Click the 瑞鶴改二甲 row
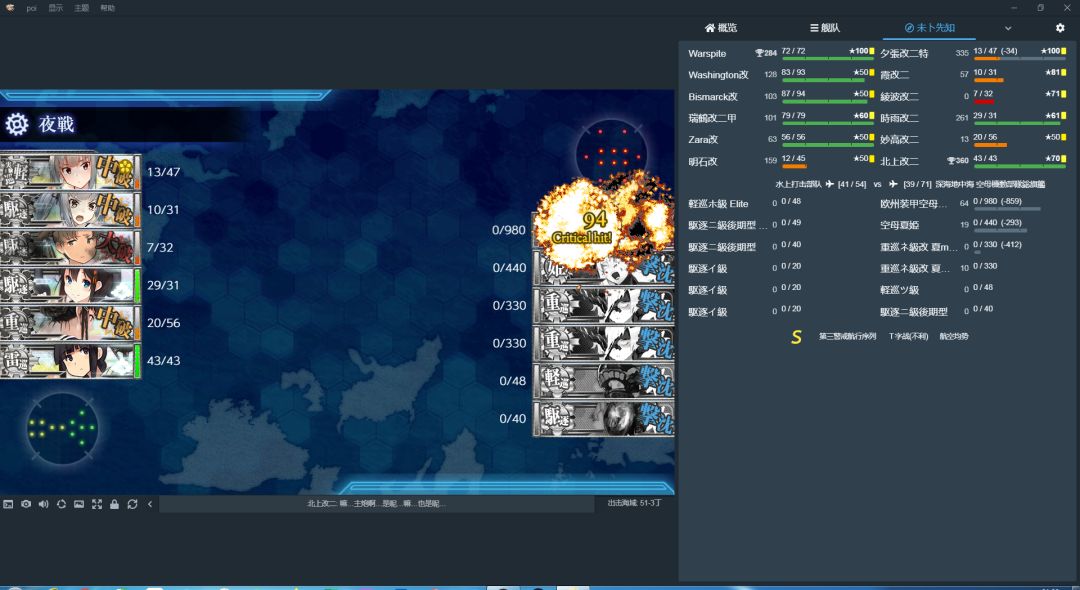Viewport: 1080px width, 590px height. click(780, 118)
